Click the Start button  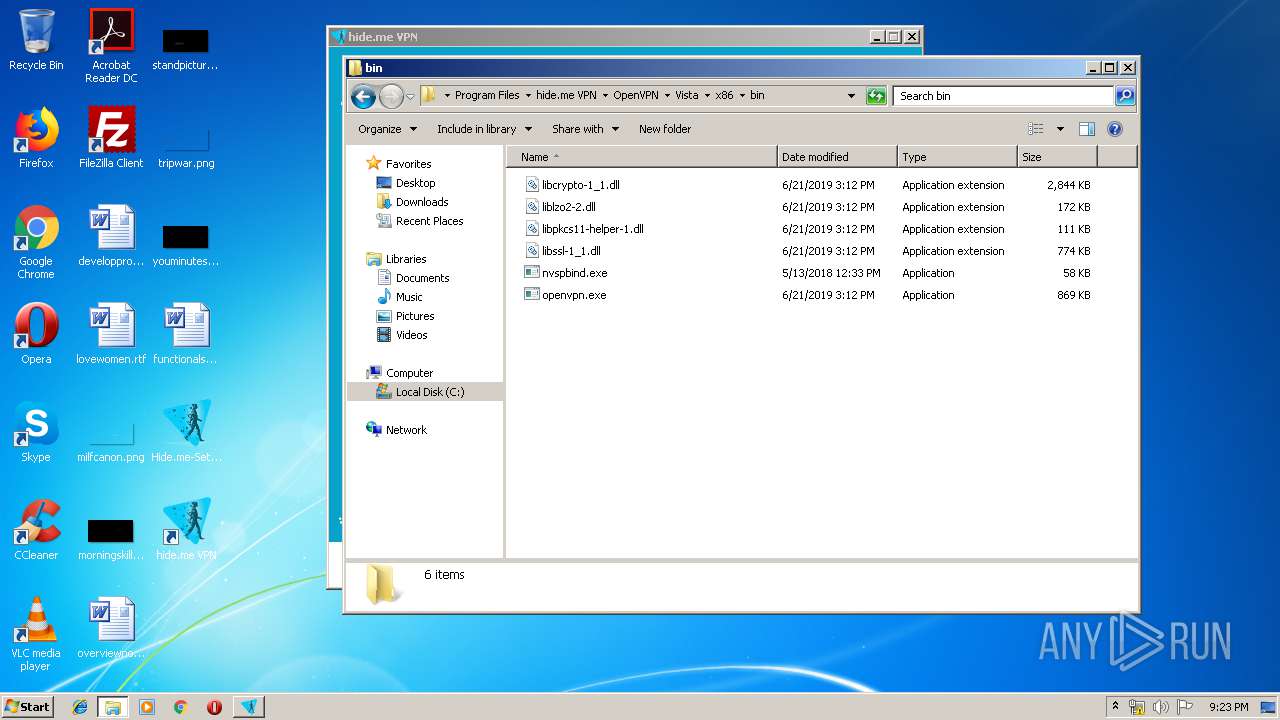pyautogui.click(x=28, y=706)
